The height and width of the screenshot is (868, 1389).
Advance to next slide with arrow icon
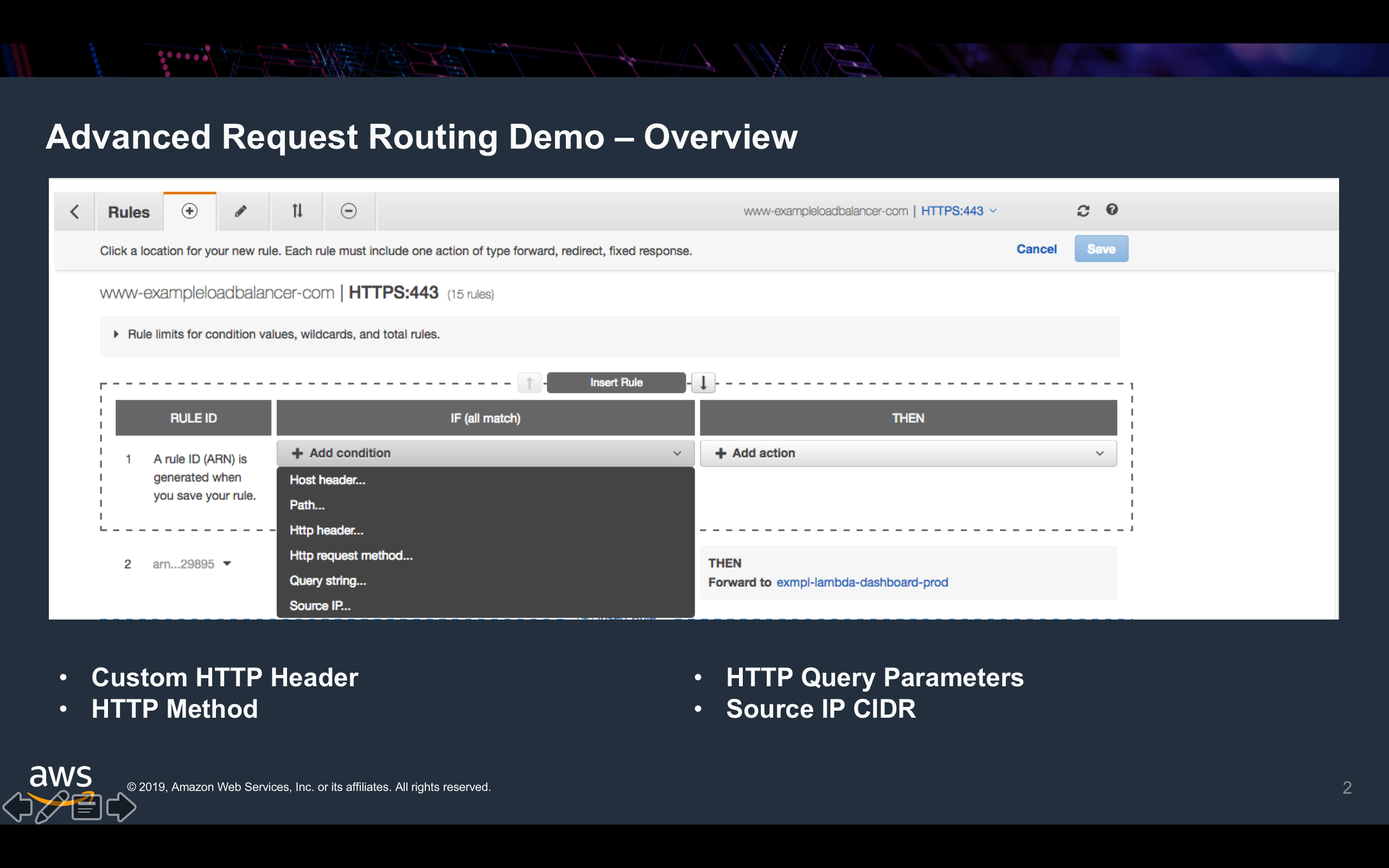[x=122, y=807]
